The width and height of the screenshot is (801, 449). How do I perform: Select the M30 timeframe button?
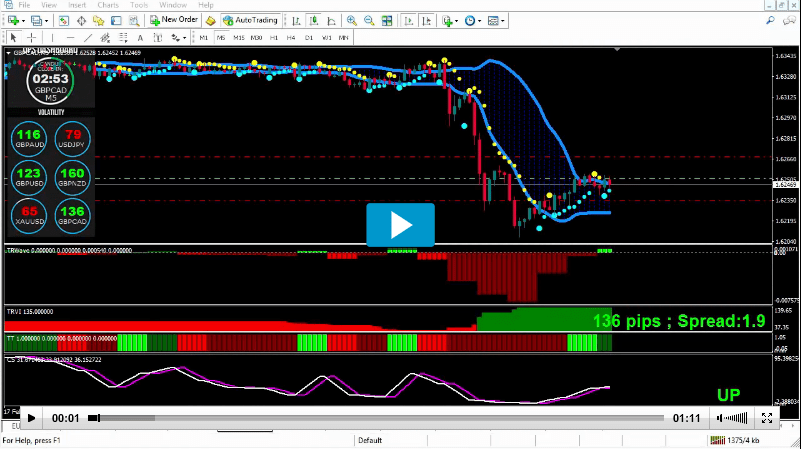[256, 37]
